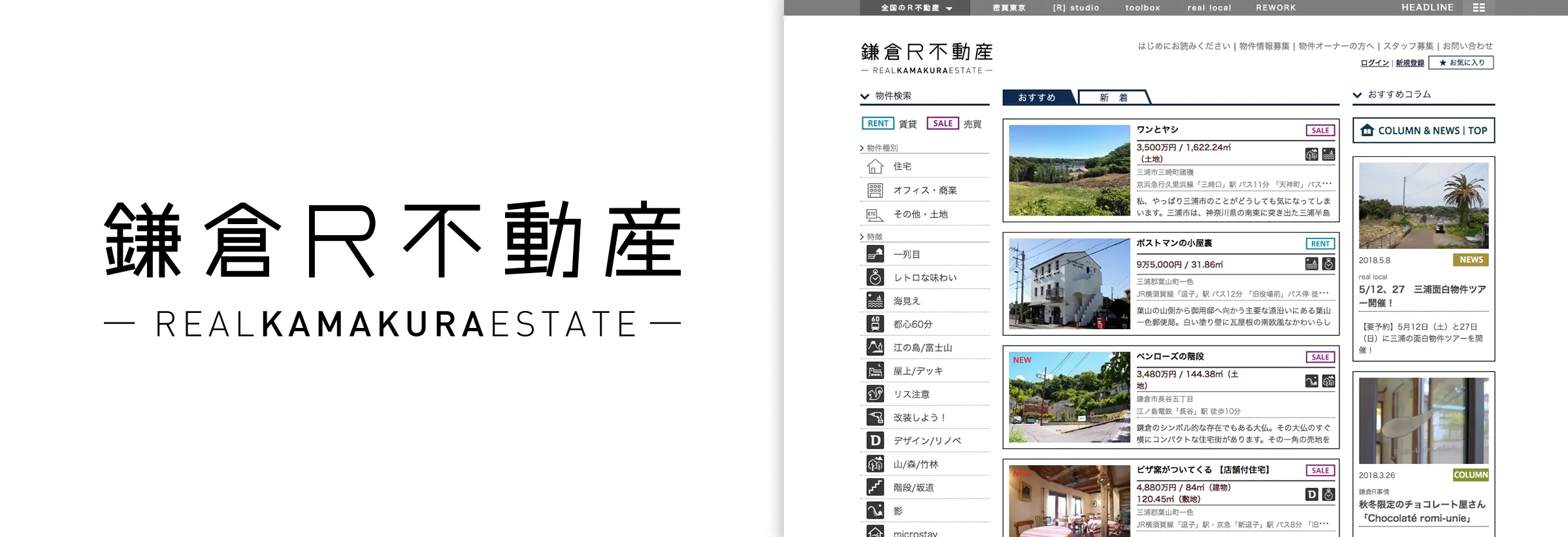The height and width of the screenshot is (537, 1568).
Task: Open the お問い合わせ contact link
Action: pyautogui.click(x=1467, y=46)
